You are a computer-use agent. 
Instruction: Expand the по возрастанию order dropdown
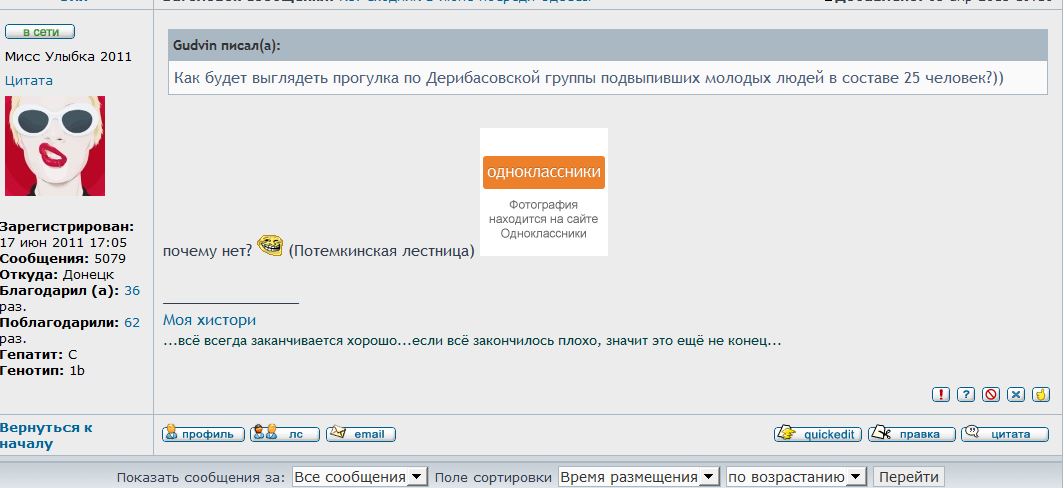[795, 477]
